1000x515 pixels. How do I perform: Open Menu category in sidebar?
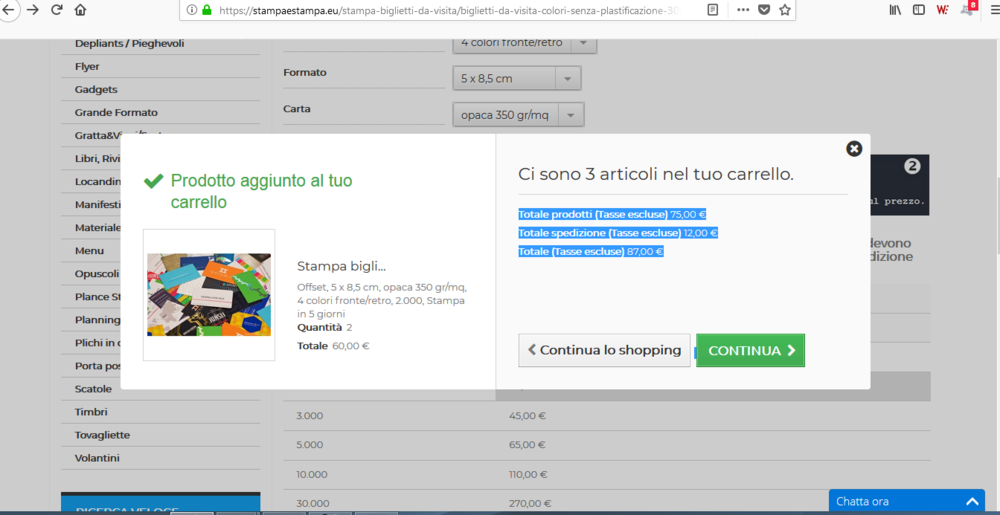[89, 250]
